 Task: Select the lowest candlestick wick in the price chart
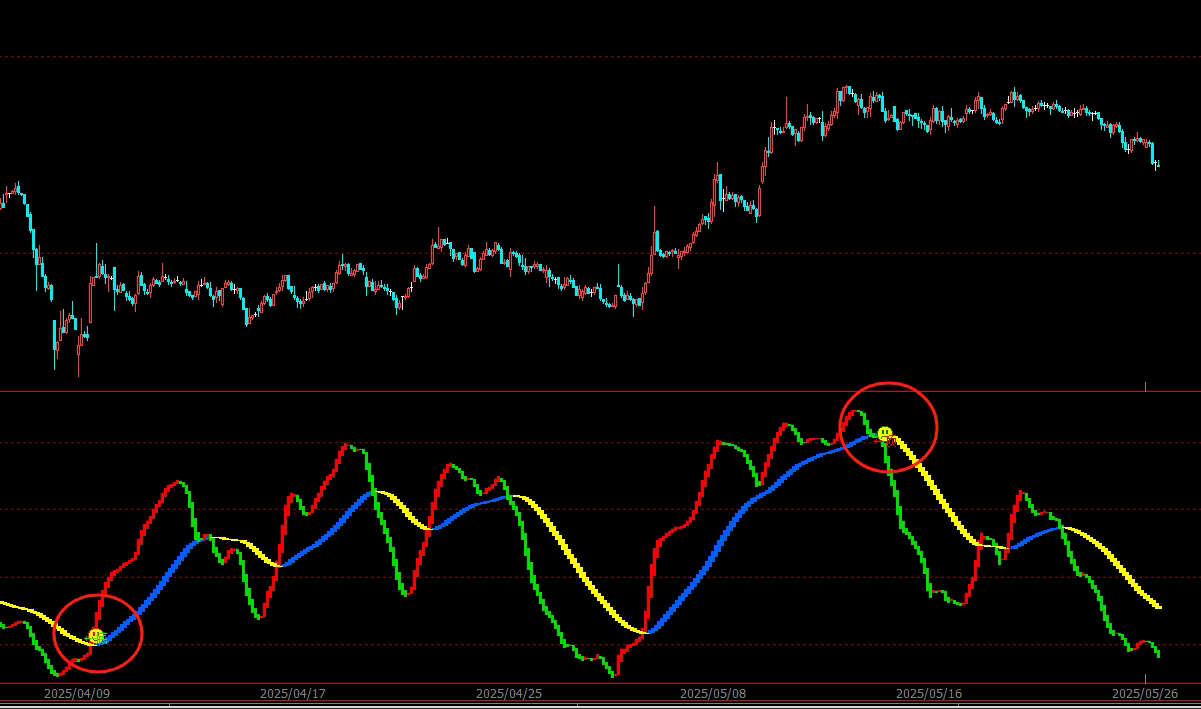(x=78, y=372)
